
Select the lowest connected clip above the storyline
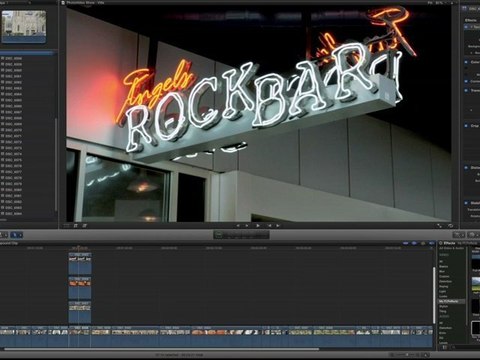coord(80,312)
